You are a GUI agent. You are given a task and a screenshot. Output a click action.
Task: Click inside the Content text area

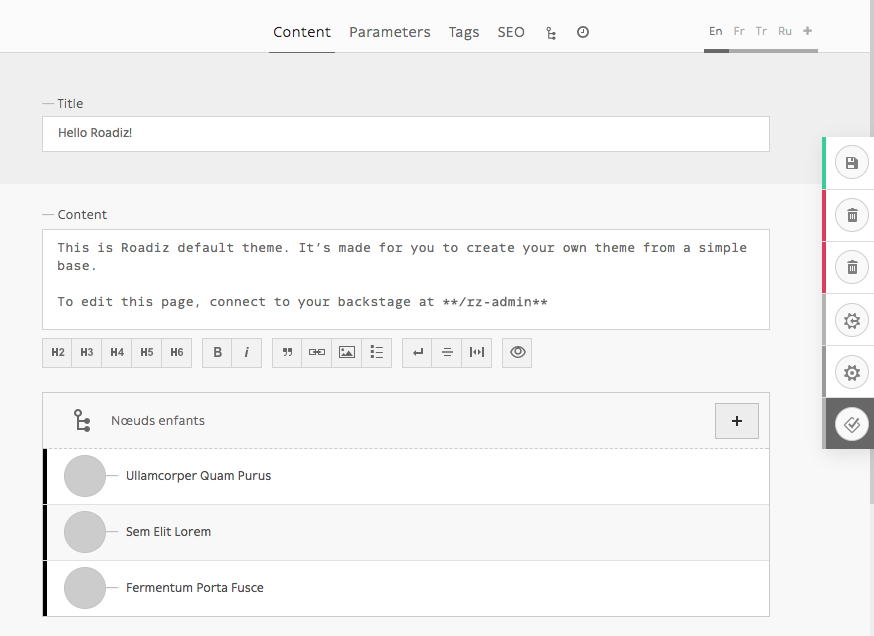pos(406,279)
